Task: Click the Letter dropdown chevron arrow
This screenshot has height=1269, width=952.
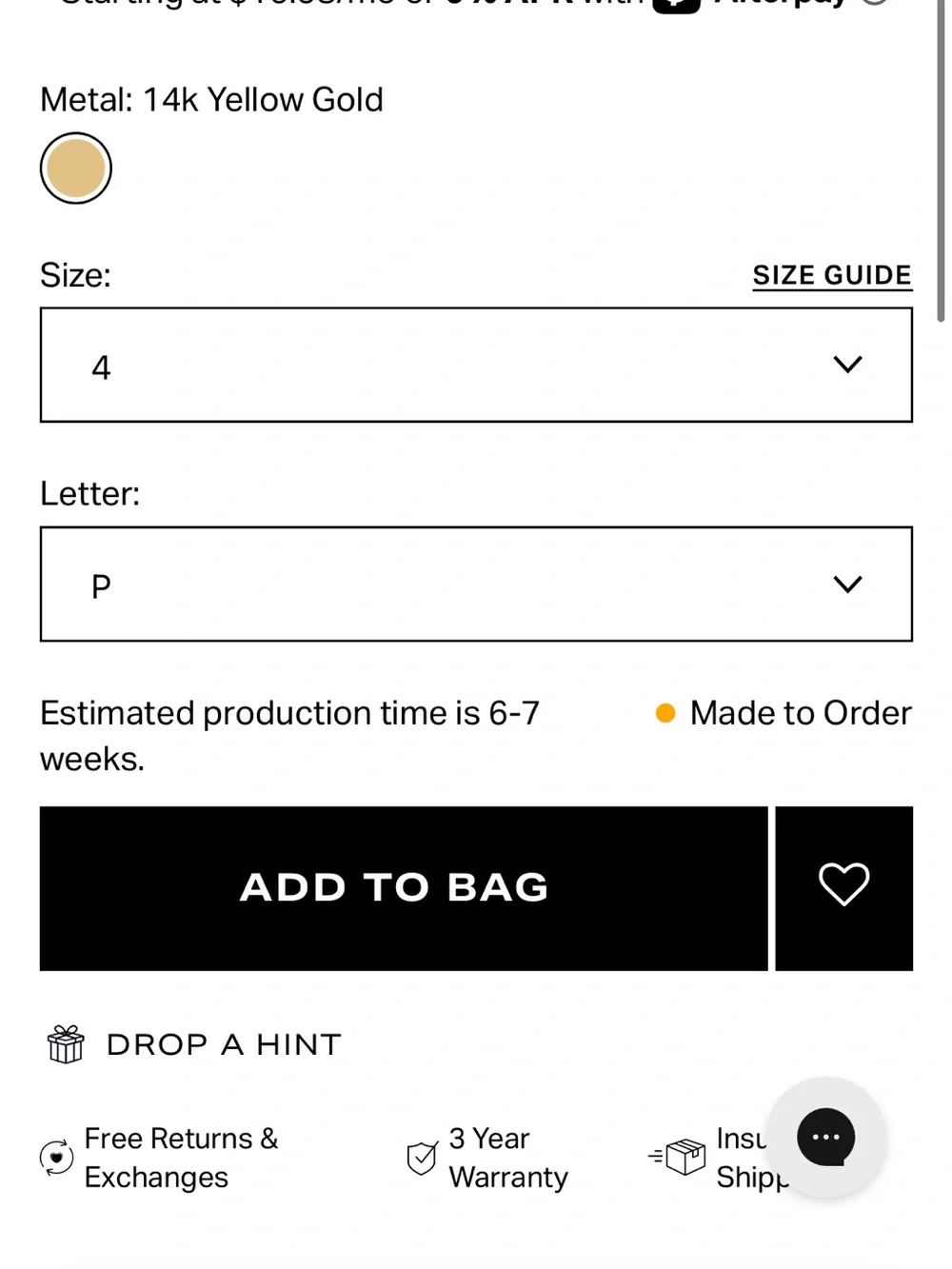Action: 847,584
